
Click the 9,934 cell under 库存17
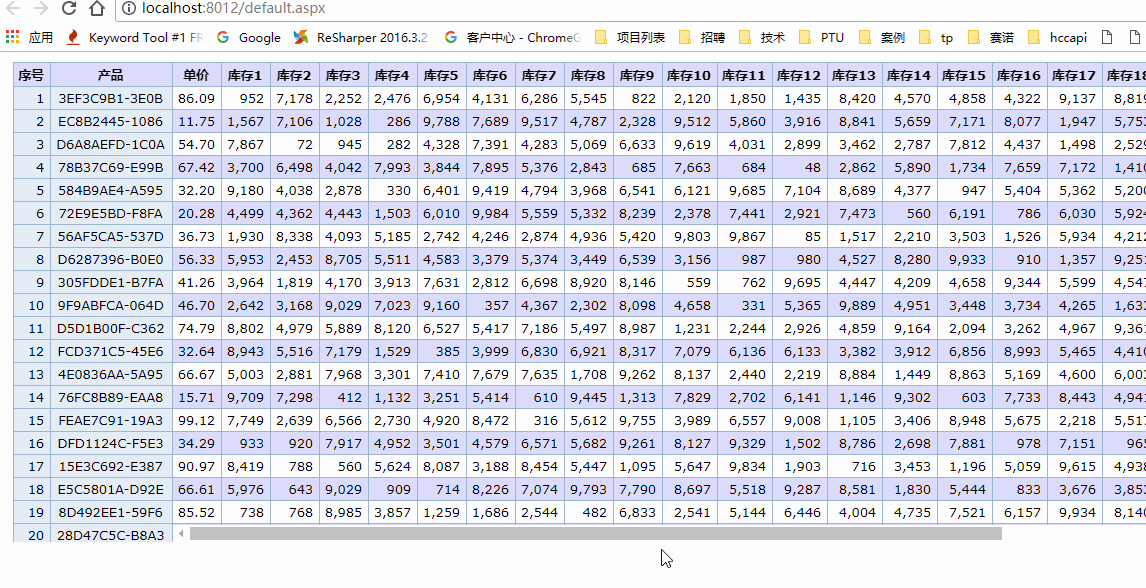[x=1075, y=513]
